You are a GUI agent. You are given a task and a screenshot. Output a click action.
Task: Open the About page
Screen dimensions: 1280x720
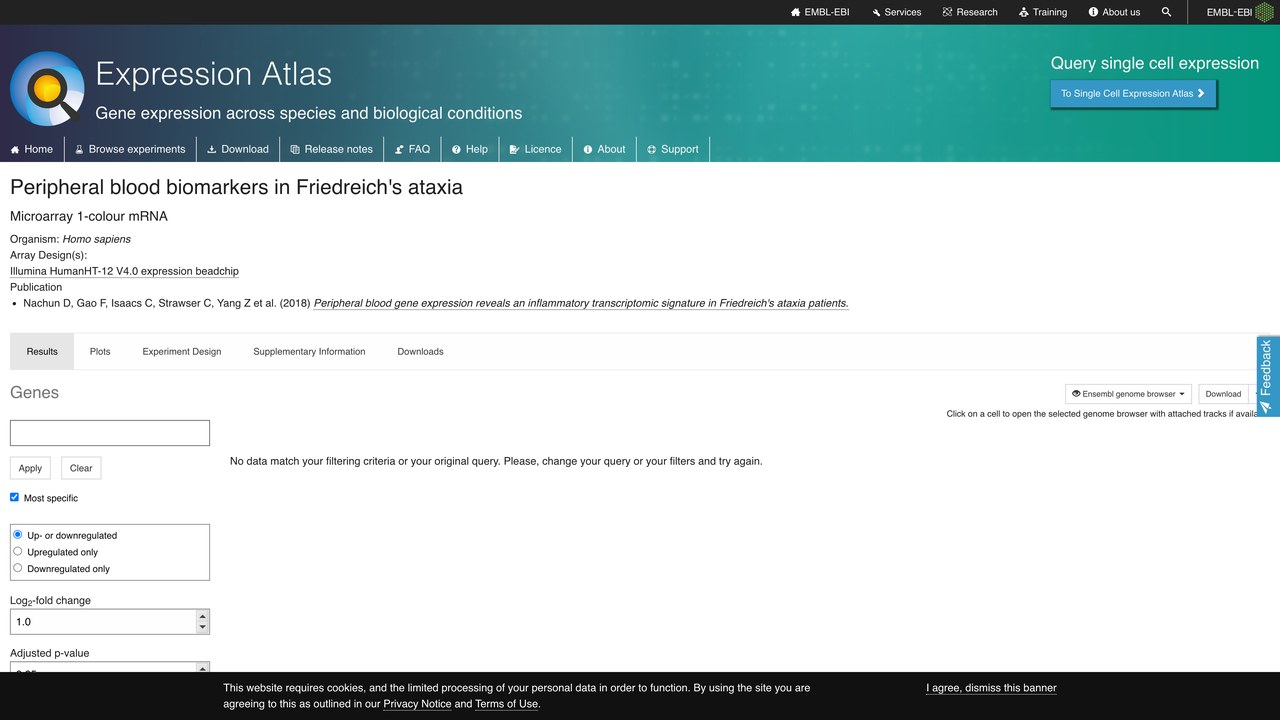click(605, 149)
